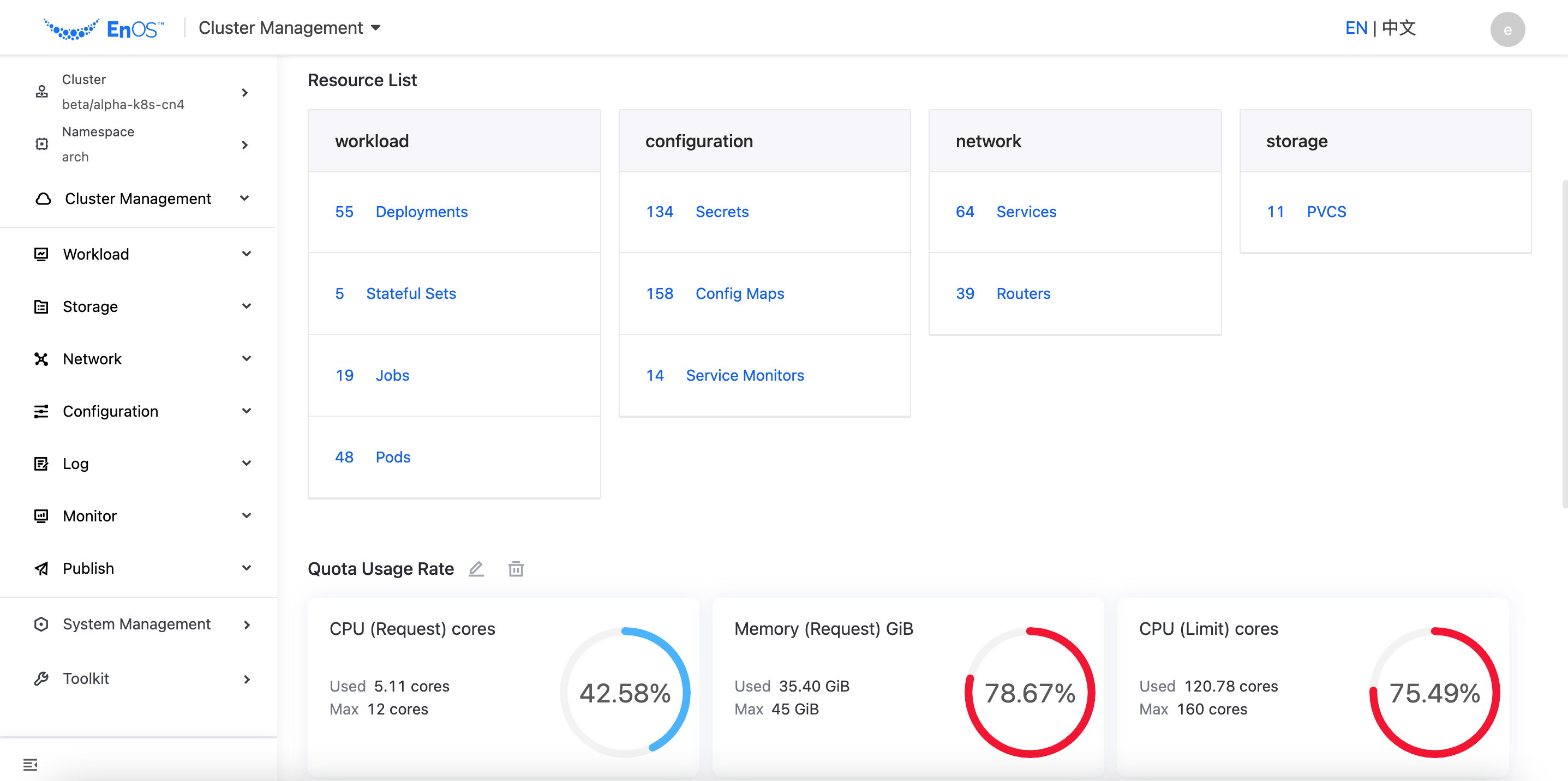Click the Publish paper plane icon
This screenshot has width=1568, height=781.
tap(41, 568)
